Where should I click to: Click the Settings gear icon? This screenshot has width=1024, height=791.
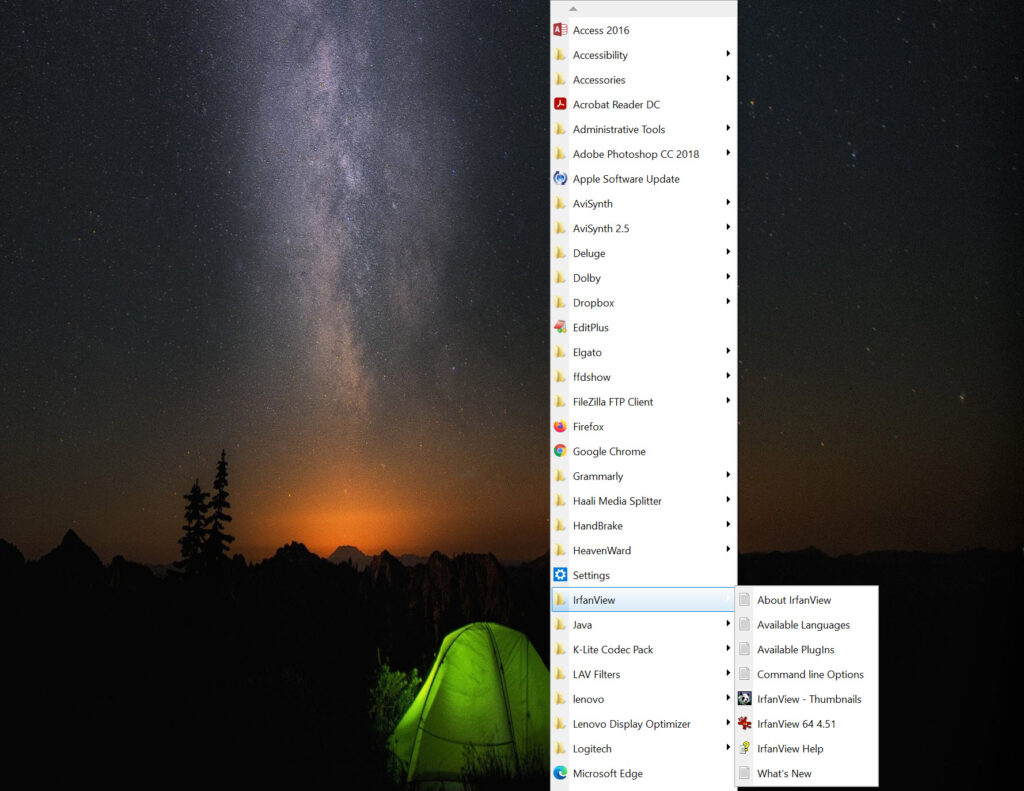(x=560, y=575)
